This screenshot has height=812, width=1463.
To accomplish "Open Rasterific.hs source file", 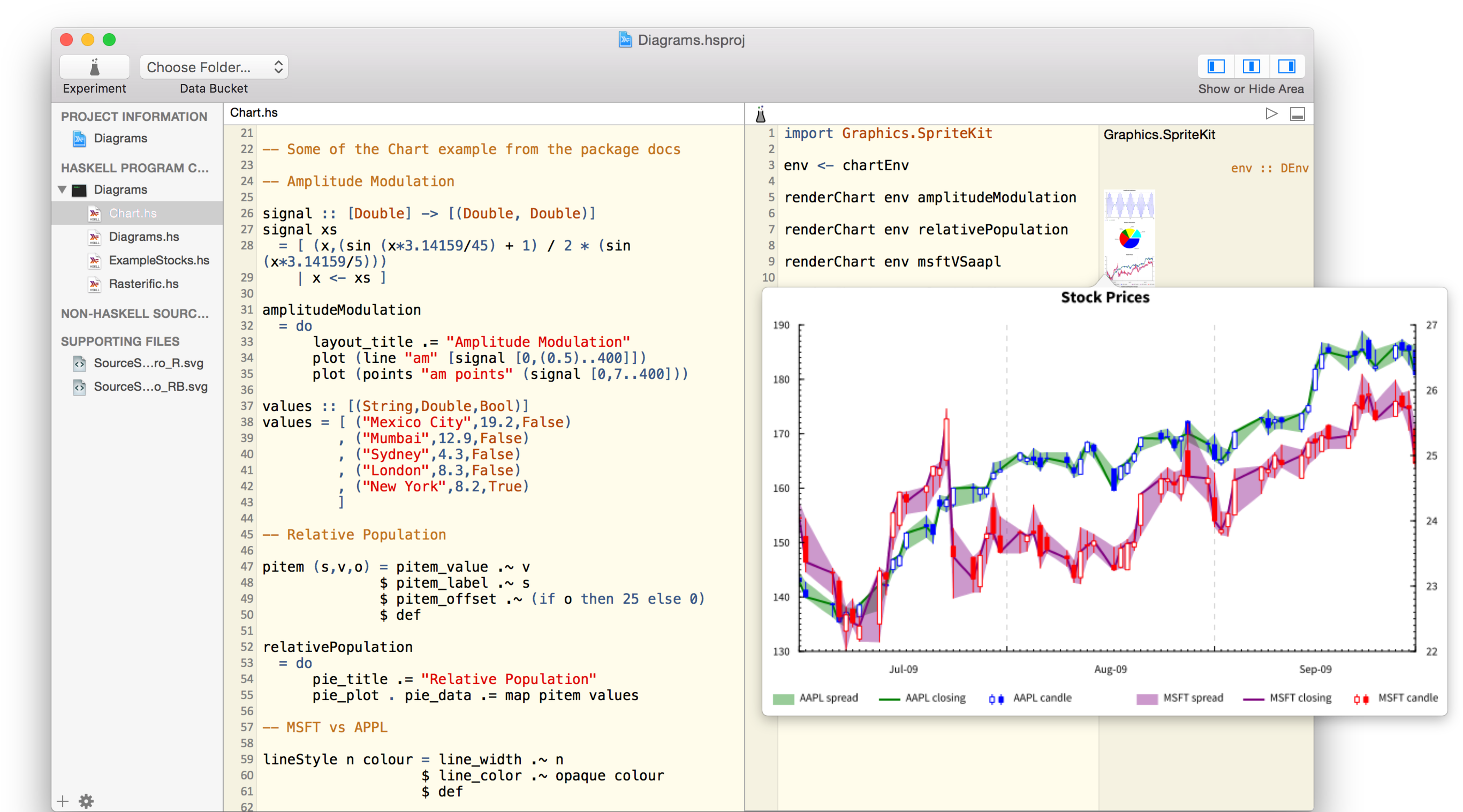I will pos(143,283).
